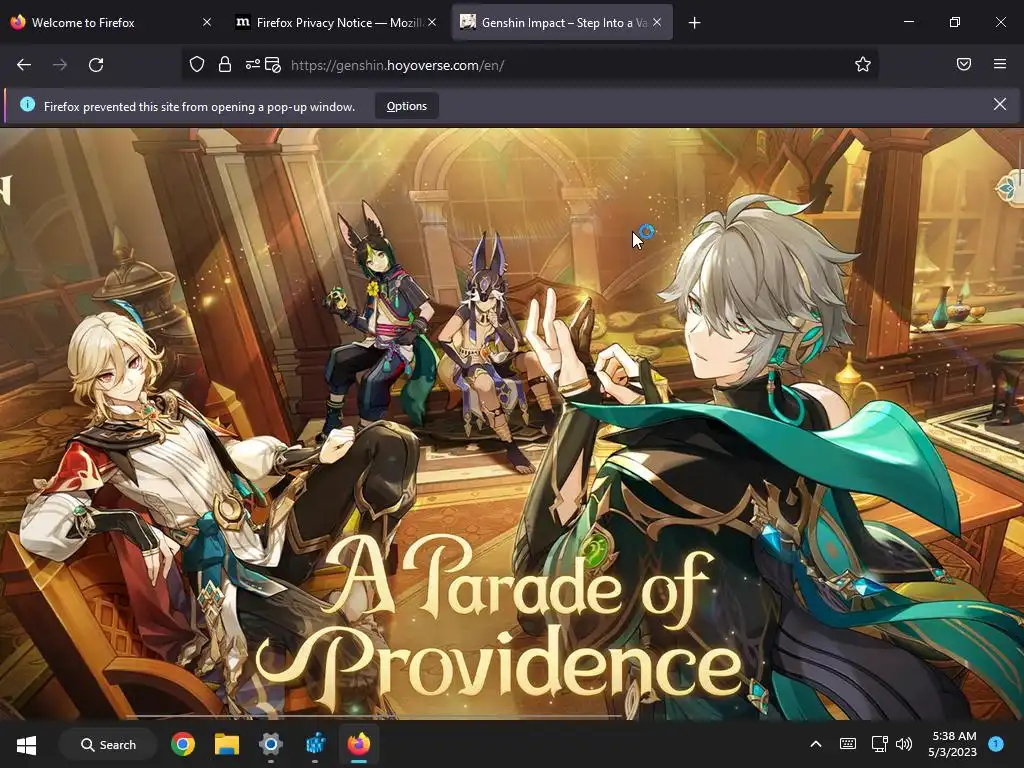Go back to the previous page
This screenshot has height=768, width=1024.
24,65
